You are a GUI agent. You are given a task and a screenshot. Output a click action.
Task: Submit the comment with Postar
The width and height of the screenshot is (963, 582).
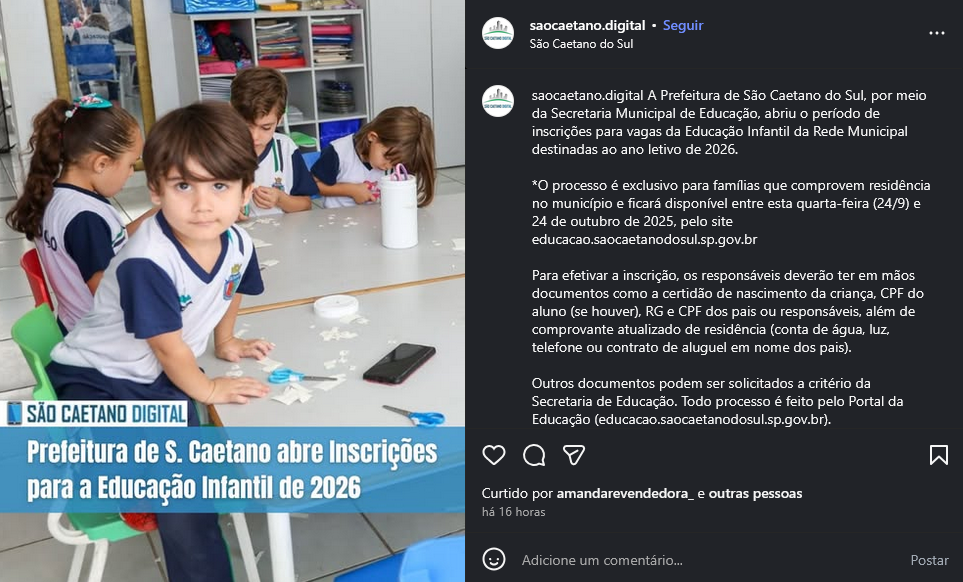coord(929,560)
